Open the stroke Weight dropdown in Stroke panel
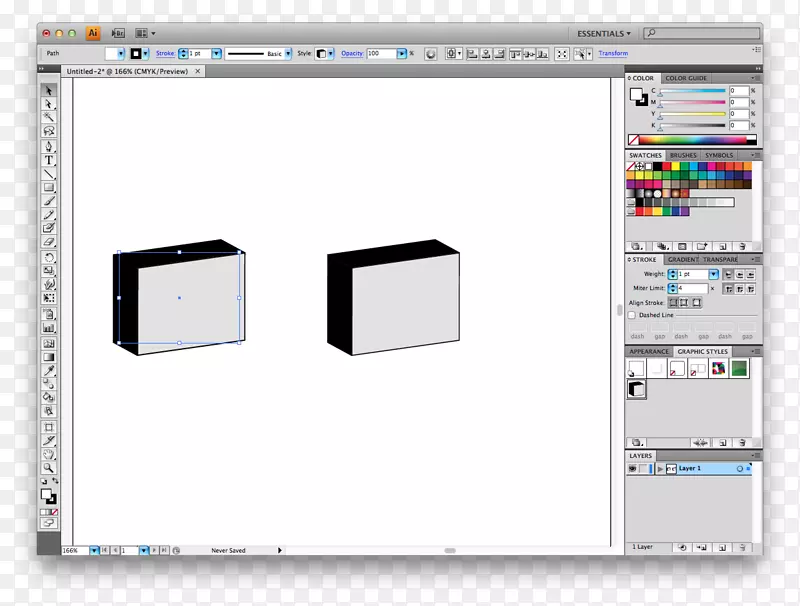Viewport: 800px width, 606px height. [713, 274]
